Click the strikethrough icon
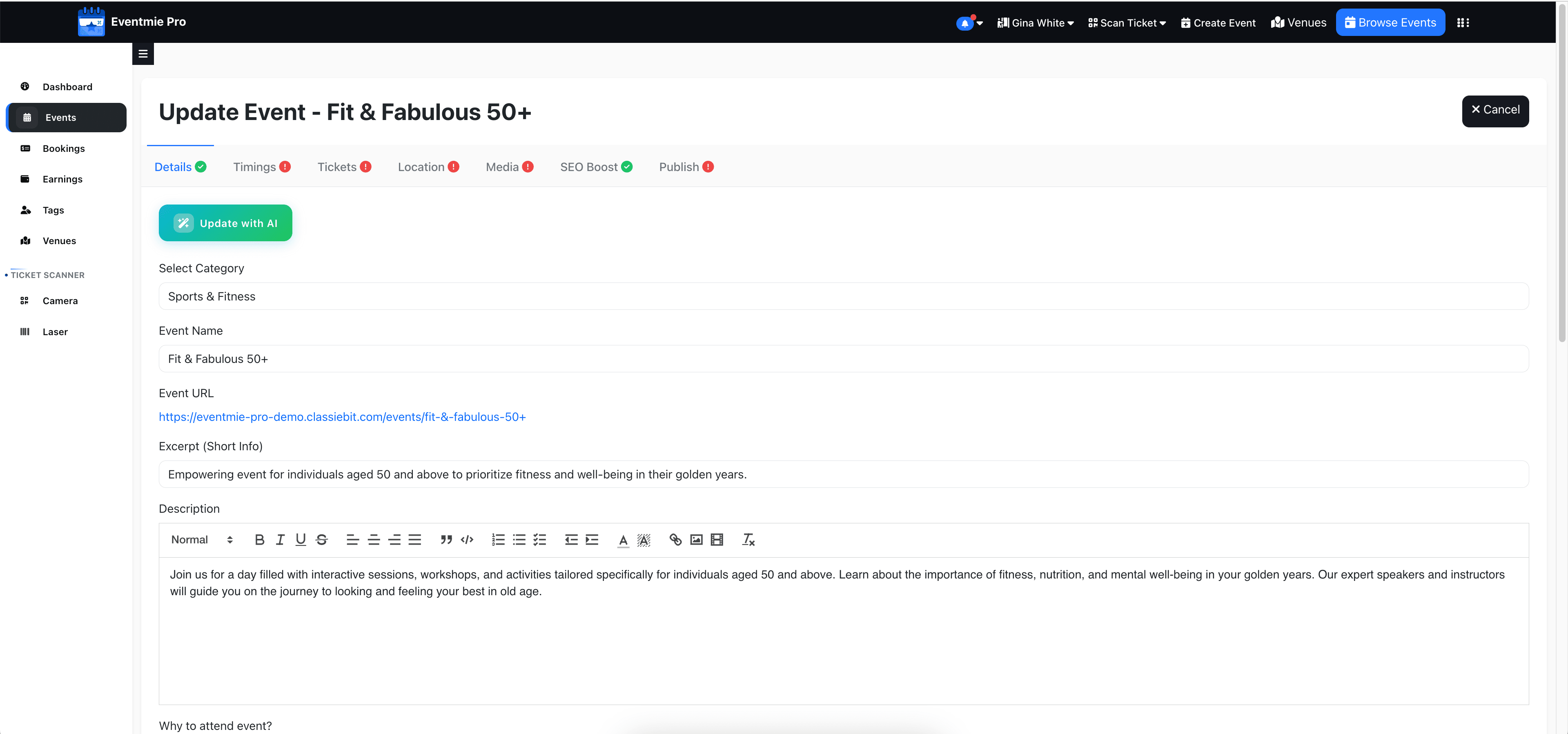 [x=321, y=540]
